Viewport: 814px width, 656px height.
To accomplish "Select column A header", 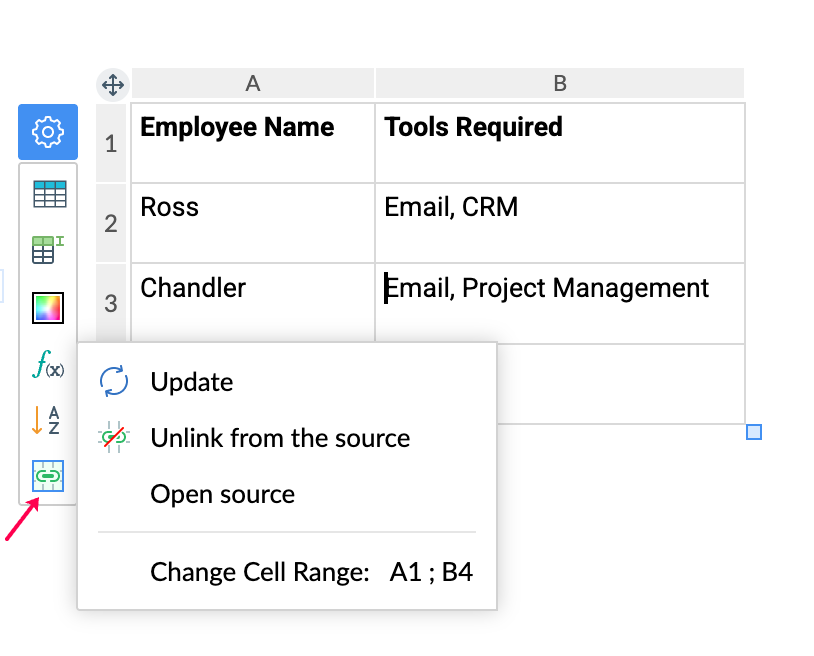I will pyautogui.click(x=253, y=84).
